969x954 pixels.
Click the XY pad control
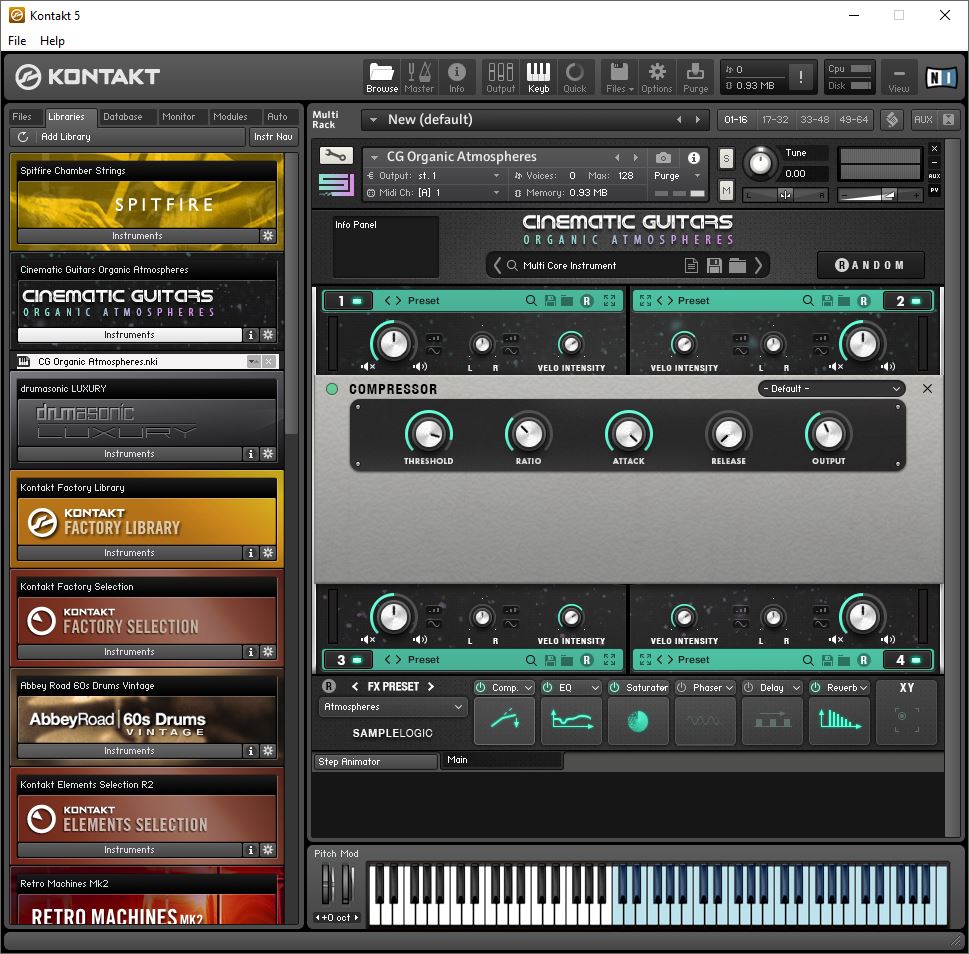point(907,720)
